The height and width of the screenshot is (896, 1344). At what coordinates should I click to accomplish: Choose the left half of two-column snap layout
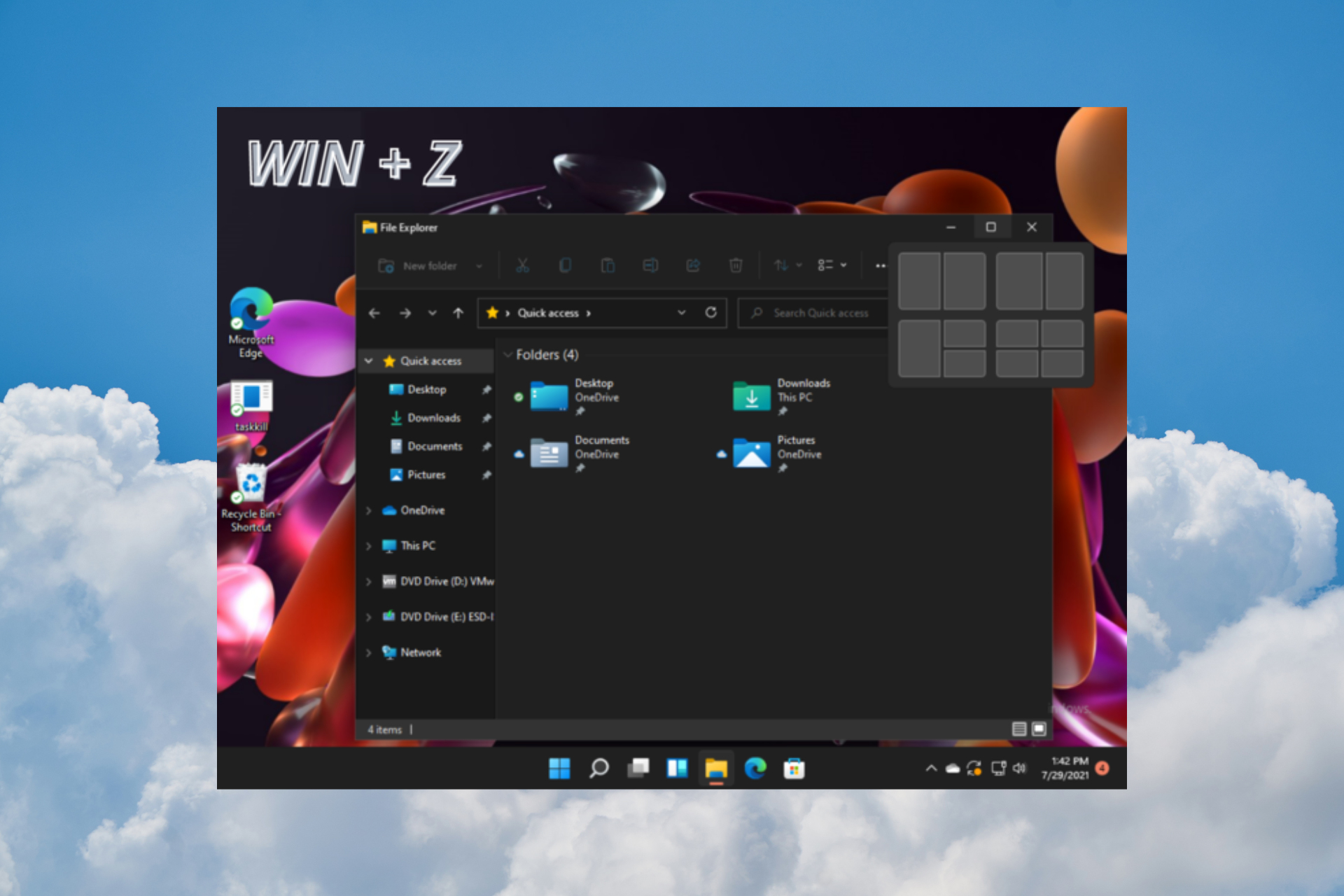[x=919, y=281]
